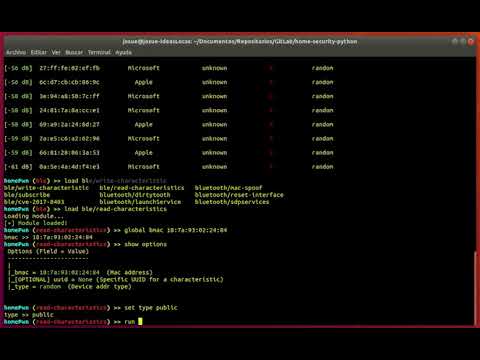Click the MAC address 24:81:7a:8a:cc:e1

coord(69,110)
